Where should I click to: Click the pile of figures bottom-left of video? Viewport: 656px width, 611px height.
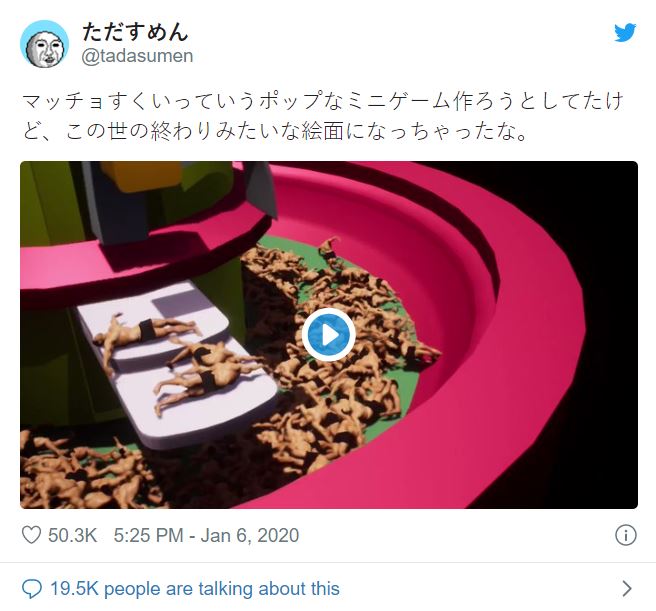(84, 471)
